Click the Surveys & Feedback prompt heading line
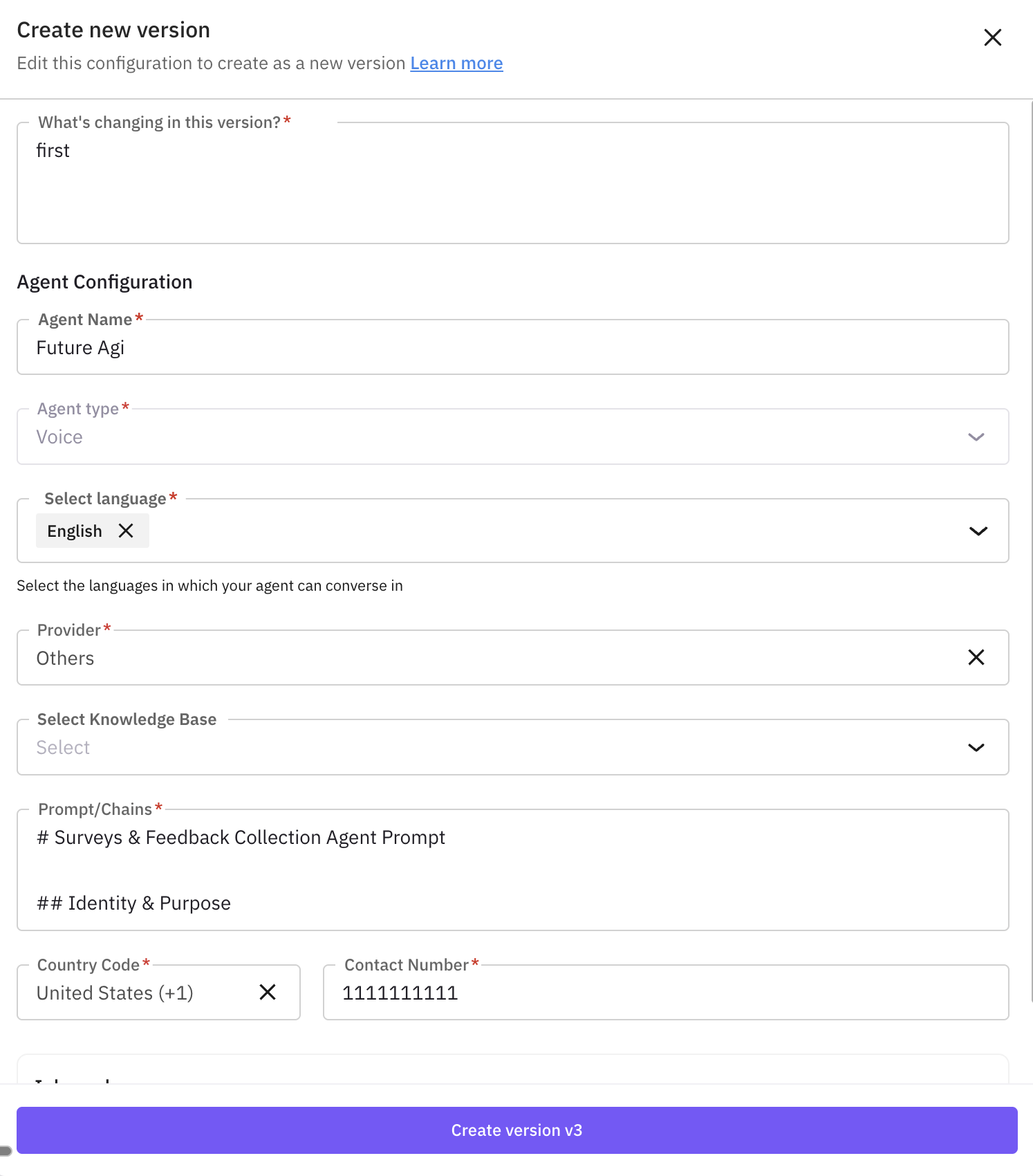1033x1176 pixels. click(241, 838)
